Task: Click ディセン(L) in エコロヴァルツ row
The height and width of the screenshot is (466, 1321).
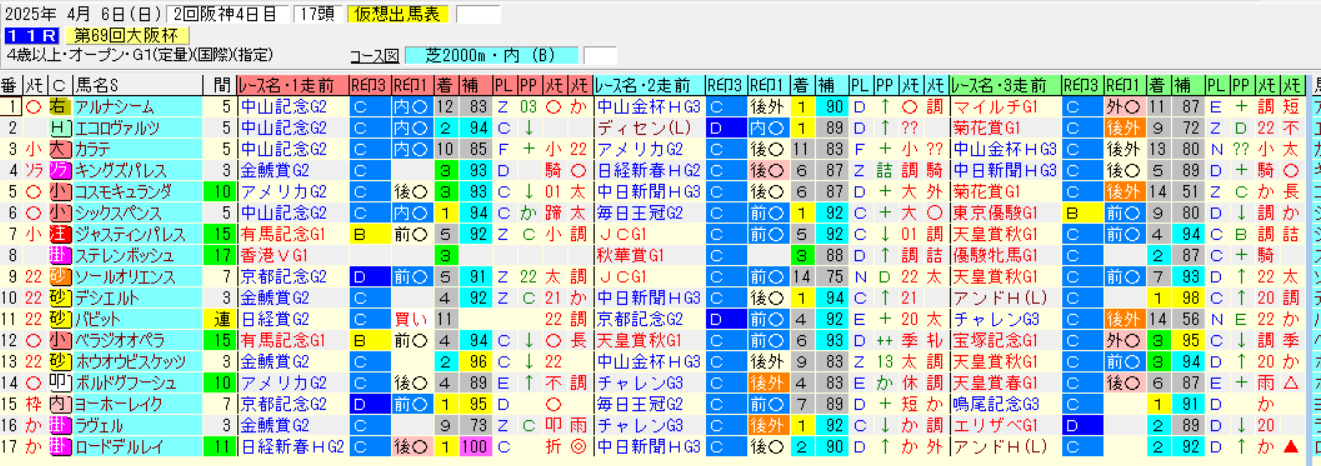Action: (649, 128)
